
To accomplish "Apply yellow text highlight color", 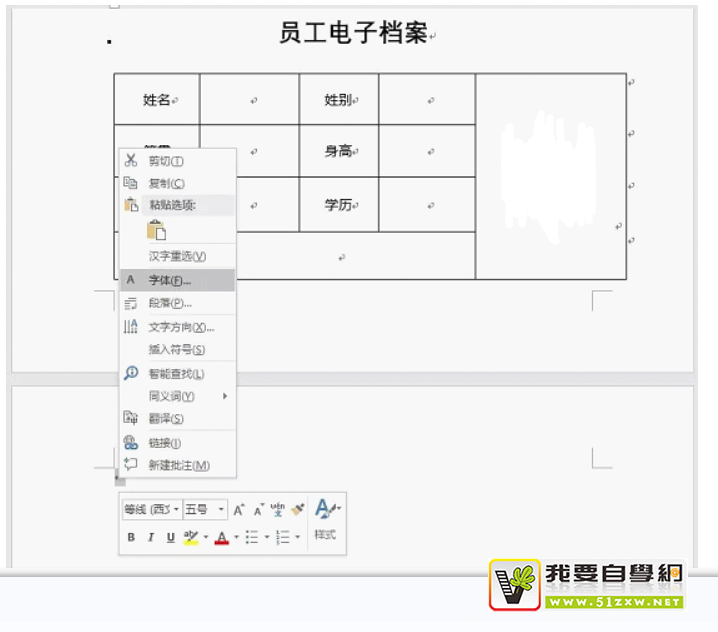I will click(190, 538).
